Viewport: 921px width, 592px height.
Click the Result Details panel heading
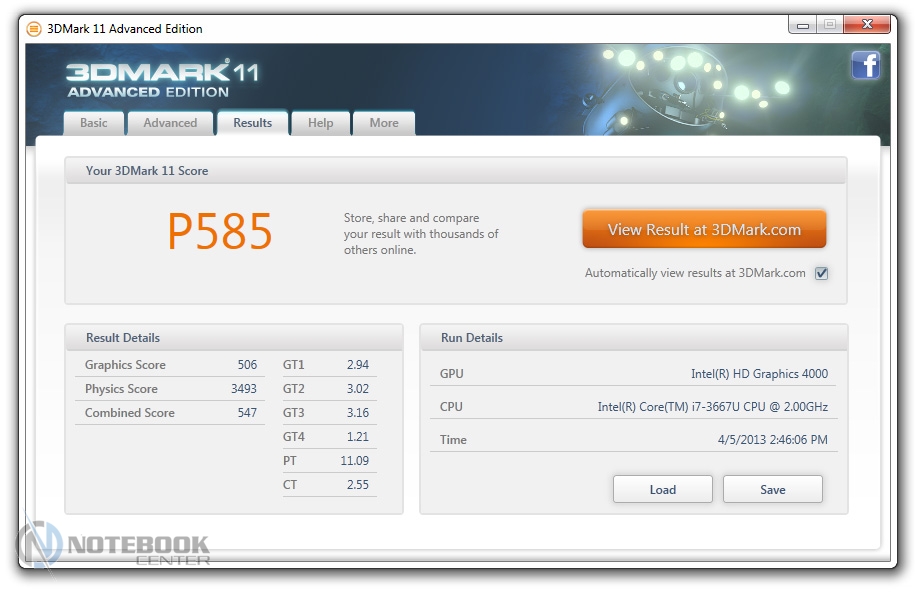pyautogui.click(x=123, y=338)
